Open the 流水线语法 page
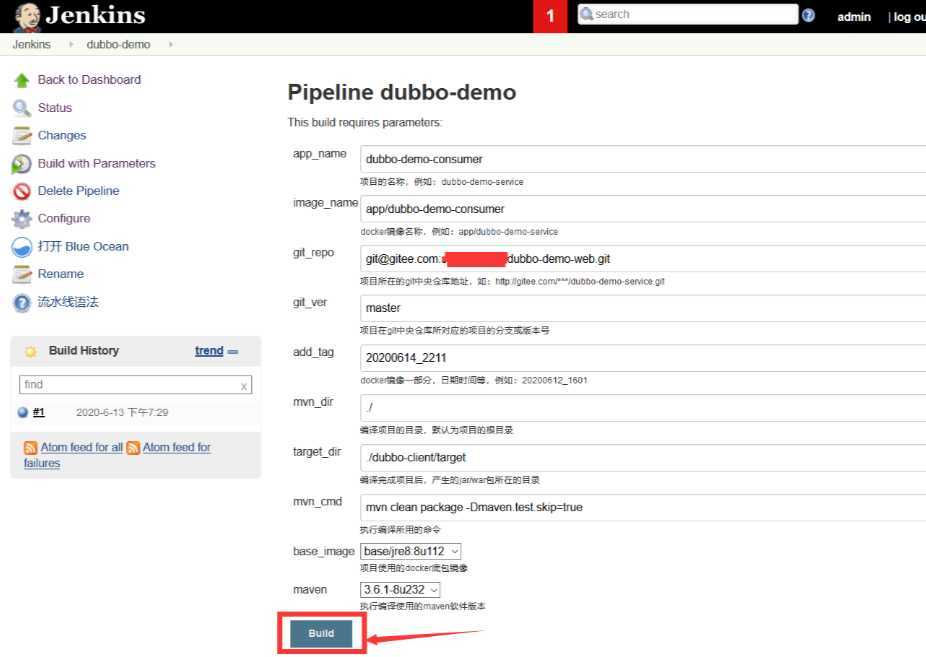926x657 pixels. click(x=68, y=302)
